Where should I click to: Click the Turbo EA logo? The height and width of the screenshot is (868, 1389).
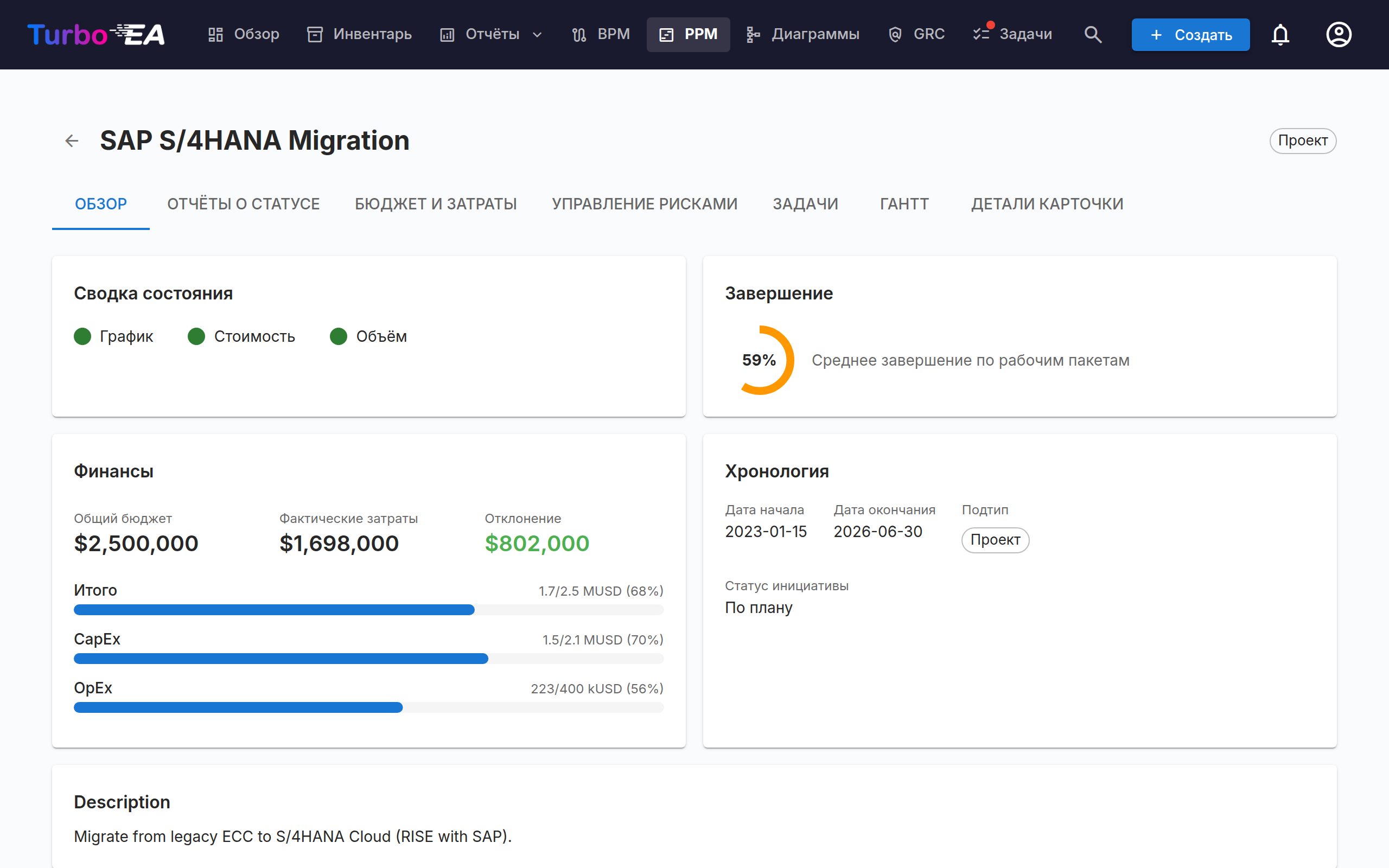96,34
